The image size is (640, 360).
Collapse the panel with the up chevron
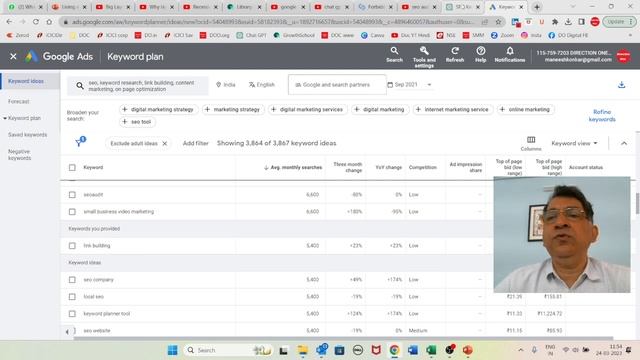pos(624,143)
